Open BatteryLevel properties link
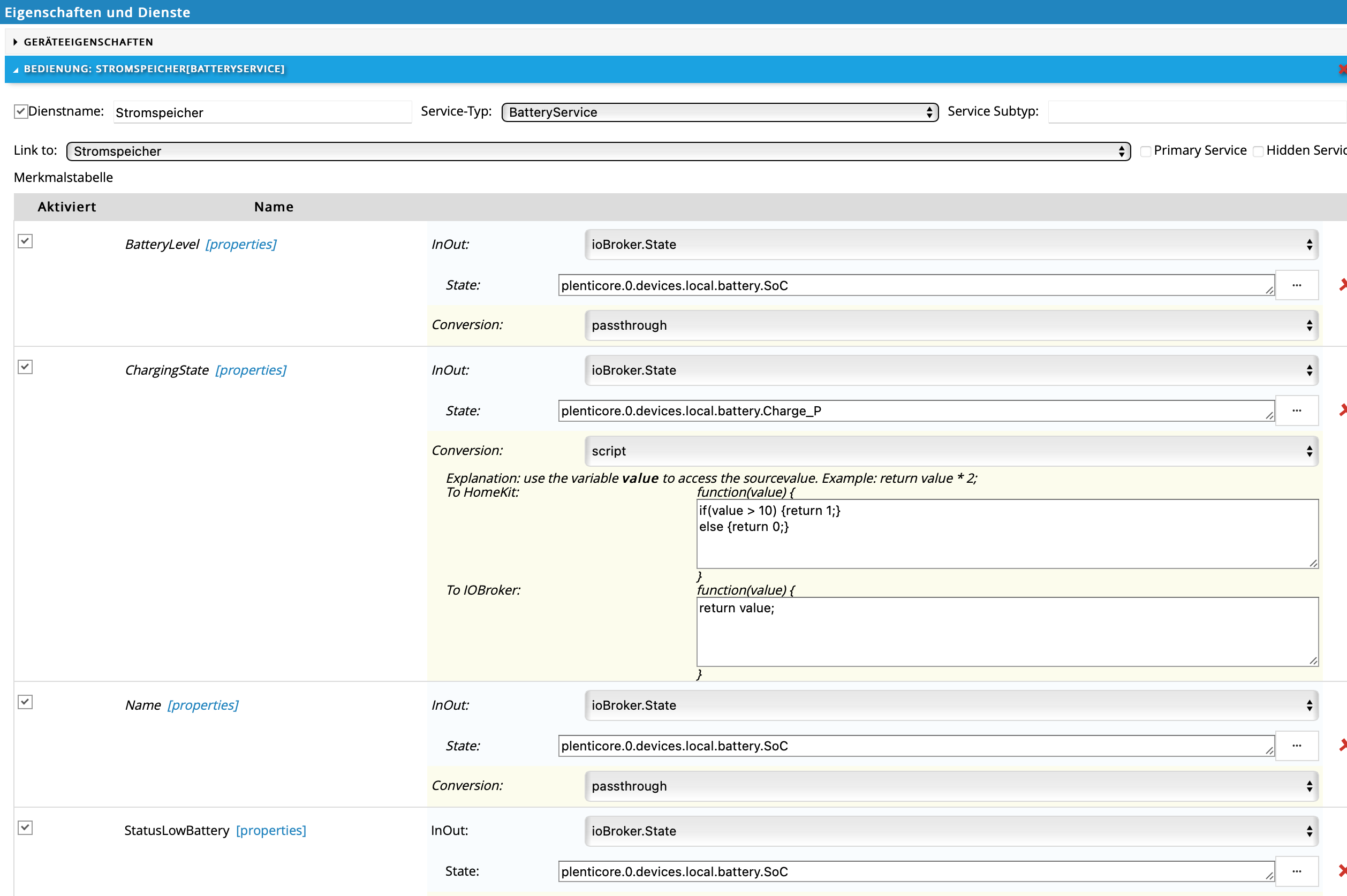This screenshot has height=896, width=1347. pos(240,245)
